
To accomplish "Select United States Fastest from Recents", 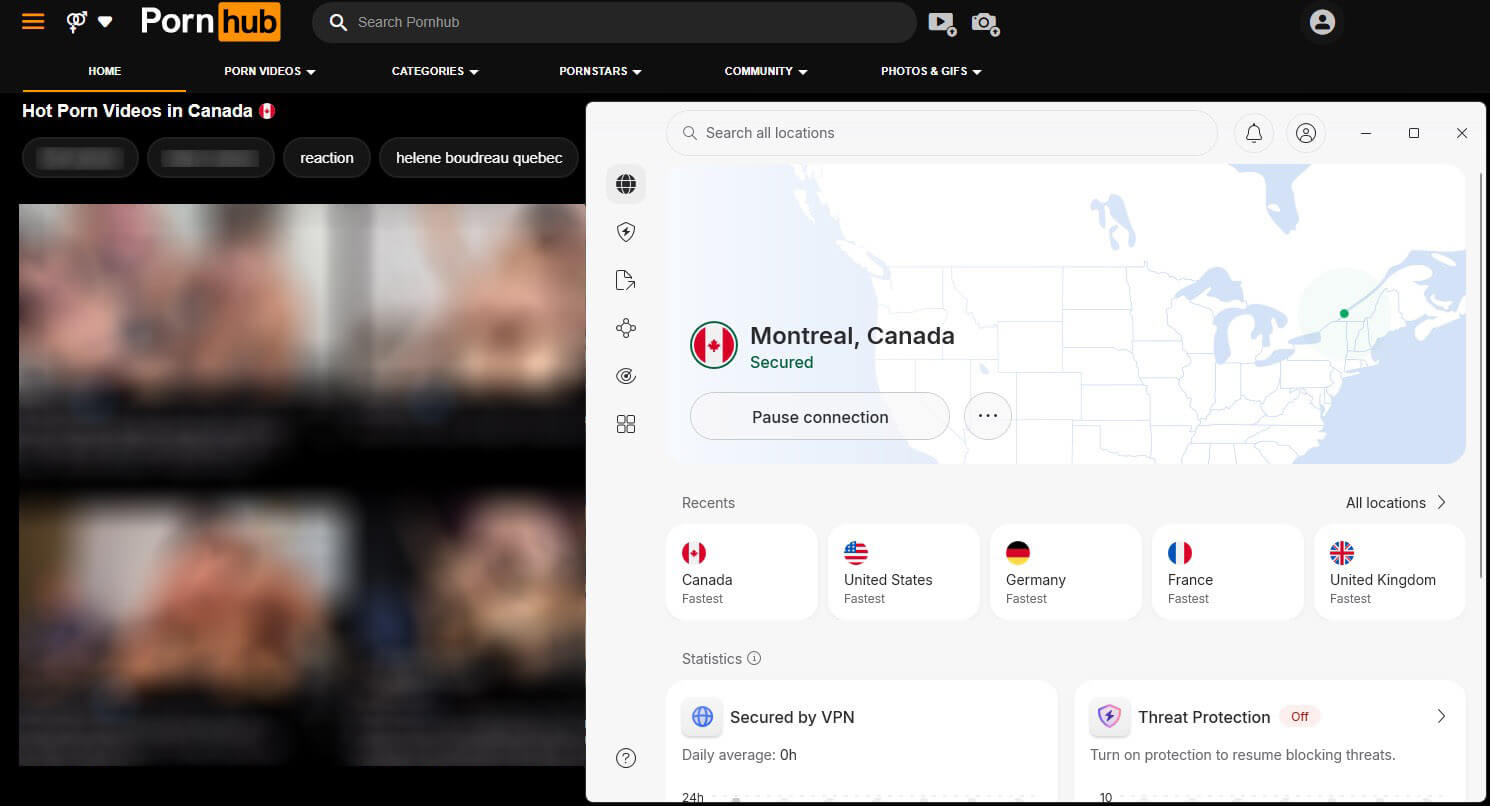I will [904, 573].
